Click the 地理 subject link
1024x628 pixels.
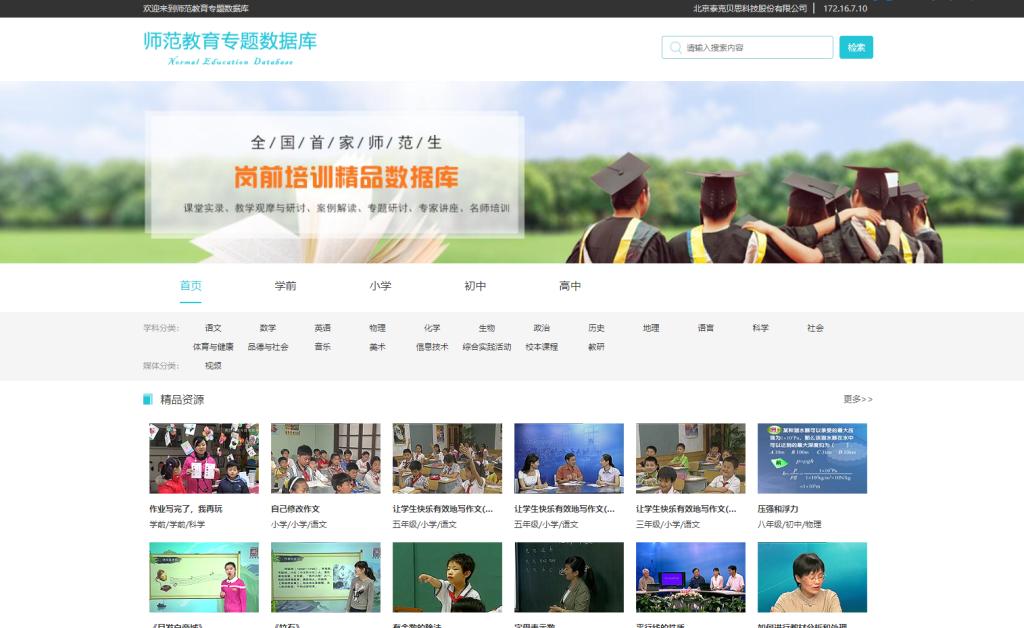pos(651,328)
